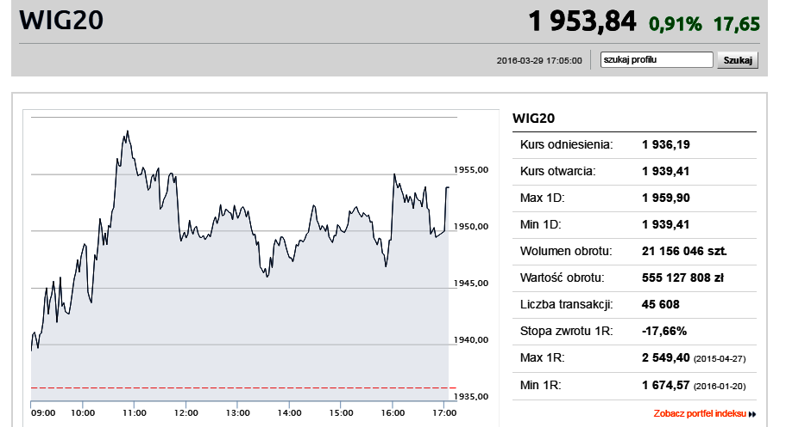The image size is (786, 427).
Task: Open 'Zobacz portfel indeksu' link
Action: point(700,413)
